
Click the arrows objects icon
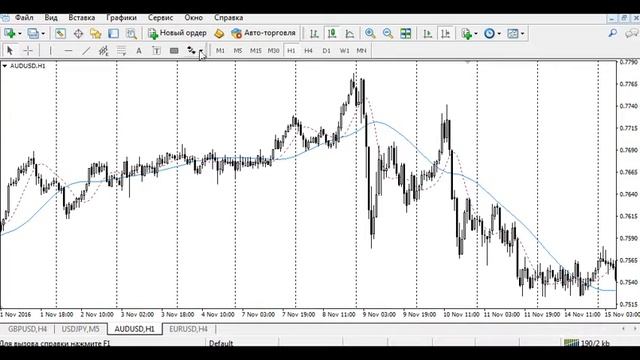pyautogui.click(x=191, y=51)
